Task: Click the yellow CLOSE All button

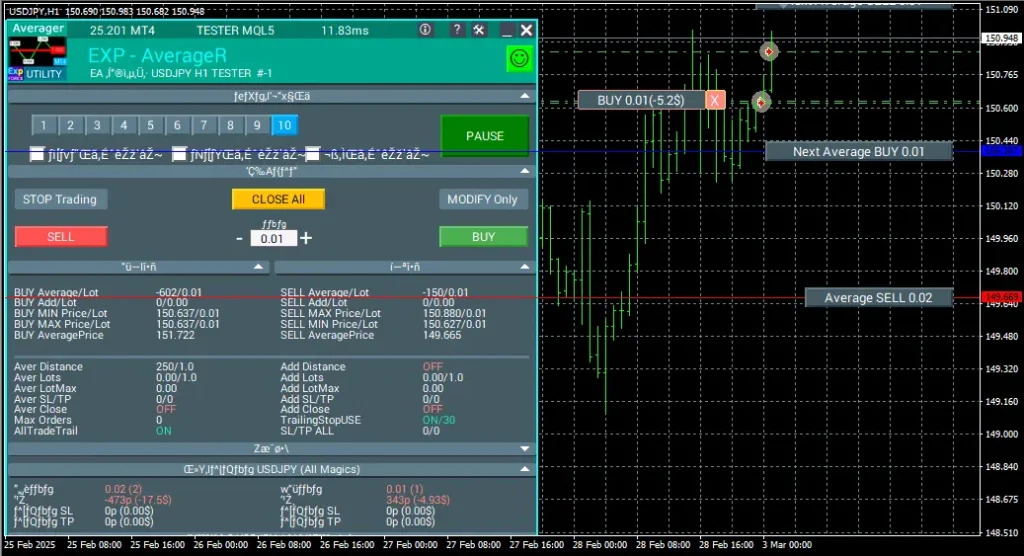Action: (278, 199)
